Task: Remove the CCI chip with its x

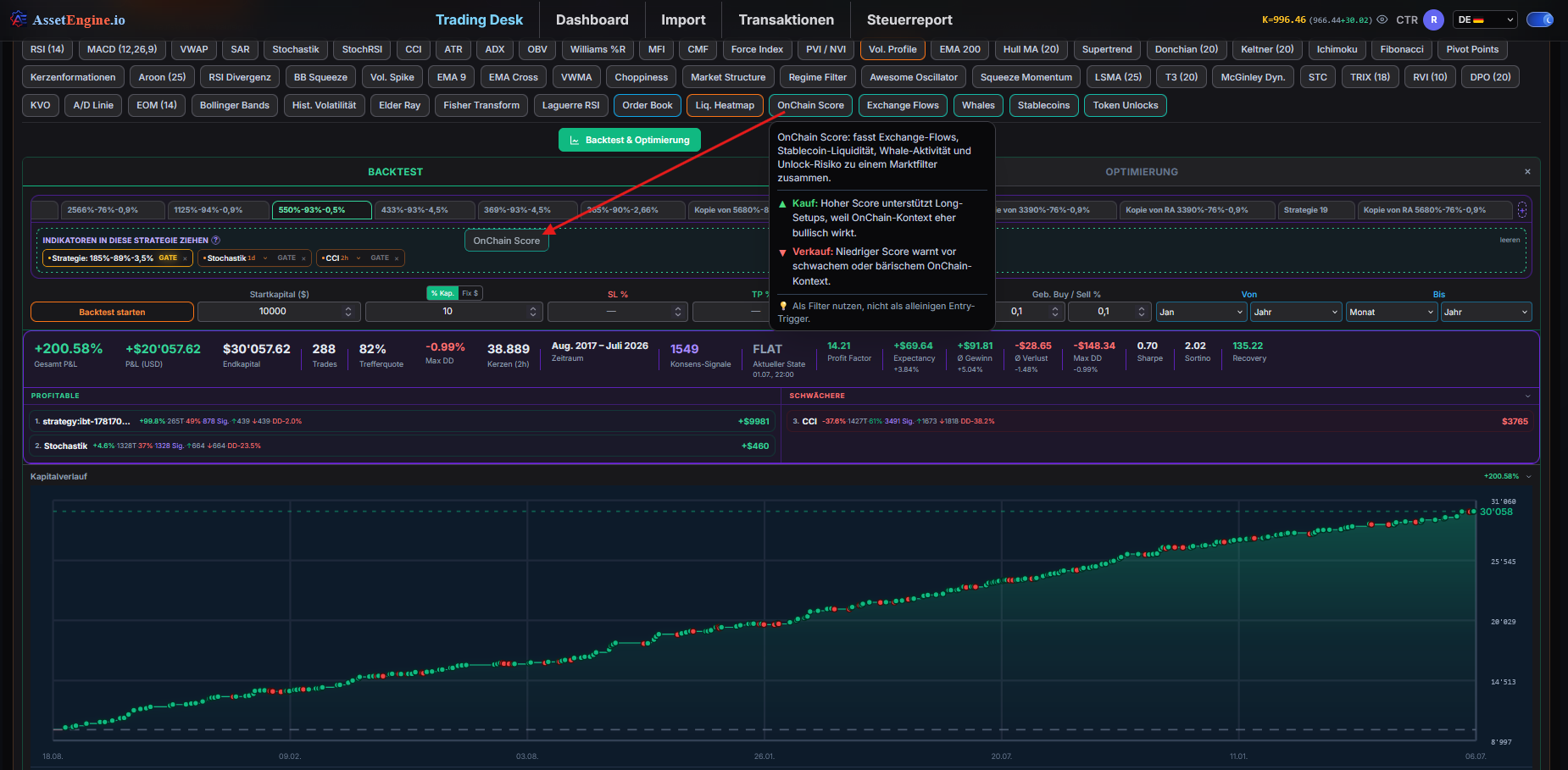Action: pos(397,258)
